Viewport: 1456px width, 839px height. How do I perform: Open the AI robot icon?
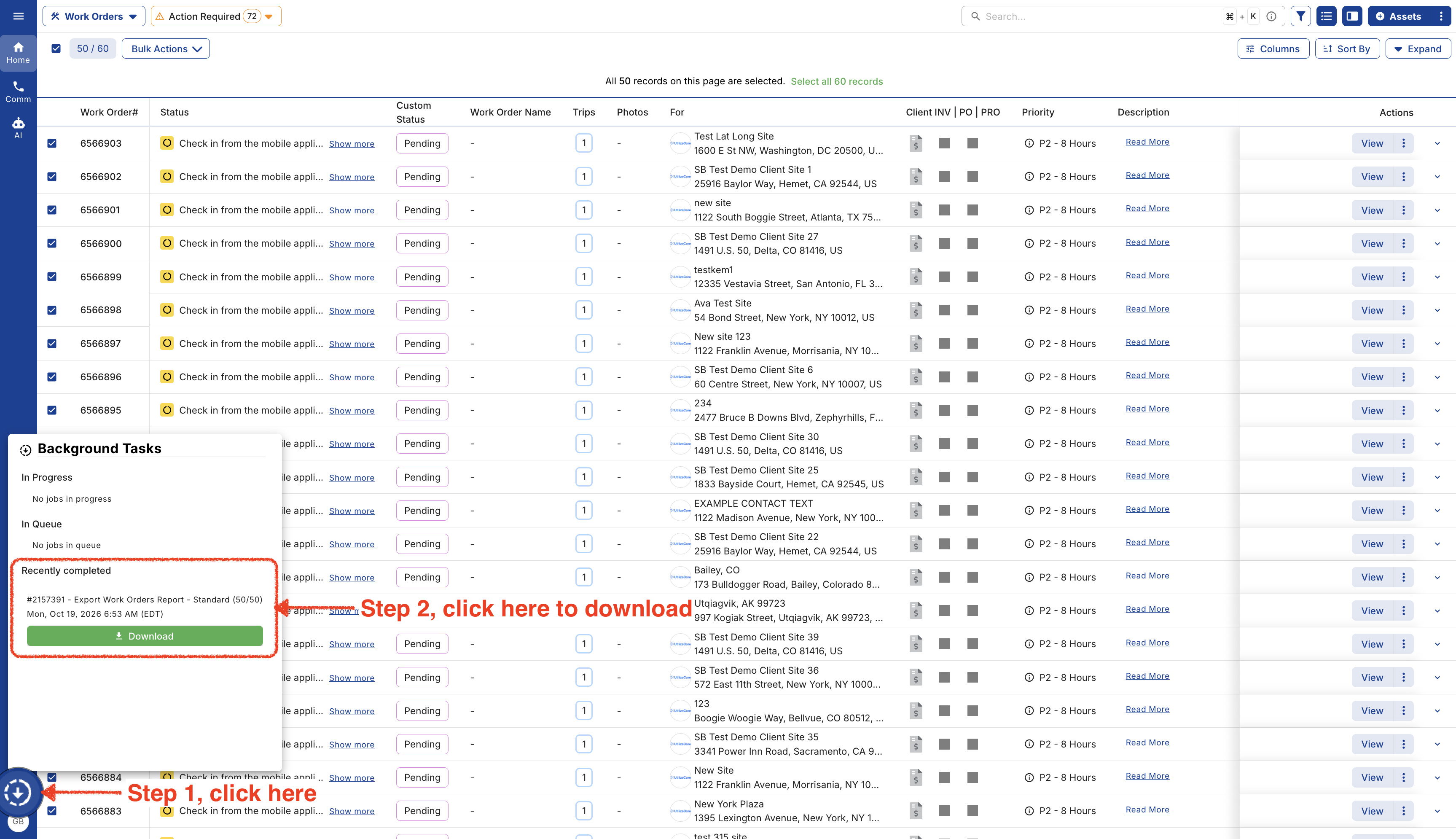[x=19, y=128]
